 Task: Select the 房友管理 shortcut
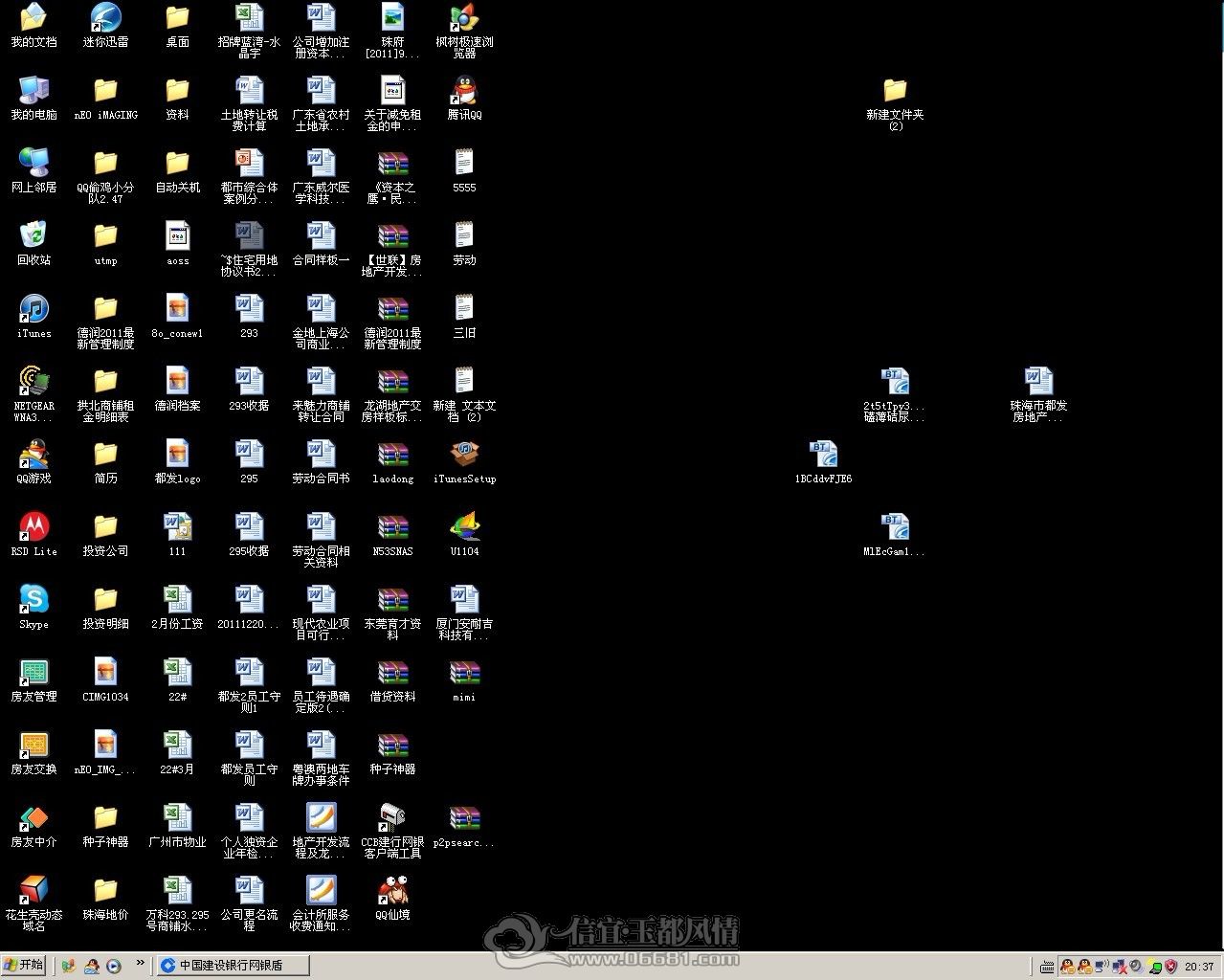(33, 679)
